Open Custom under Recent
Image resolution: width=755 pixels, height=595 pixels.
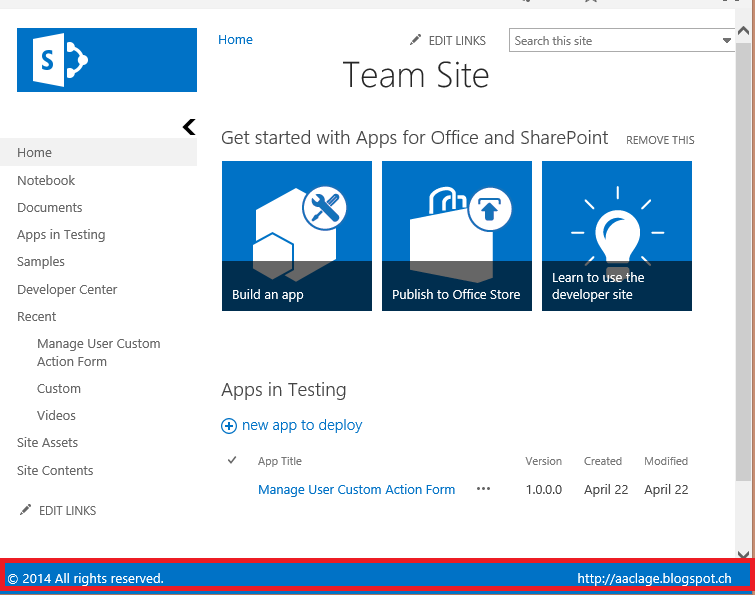click(x=59, y=388)
